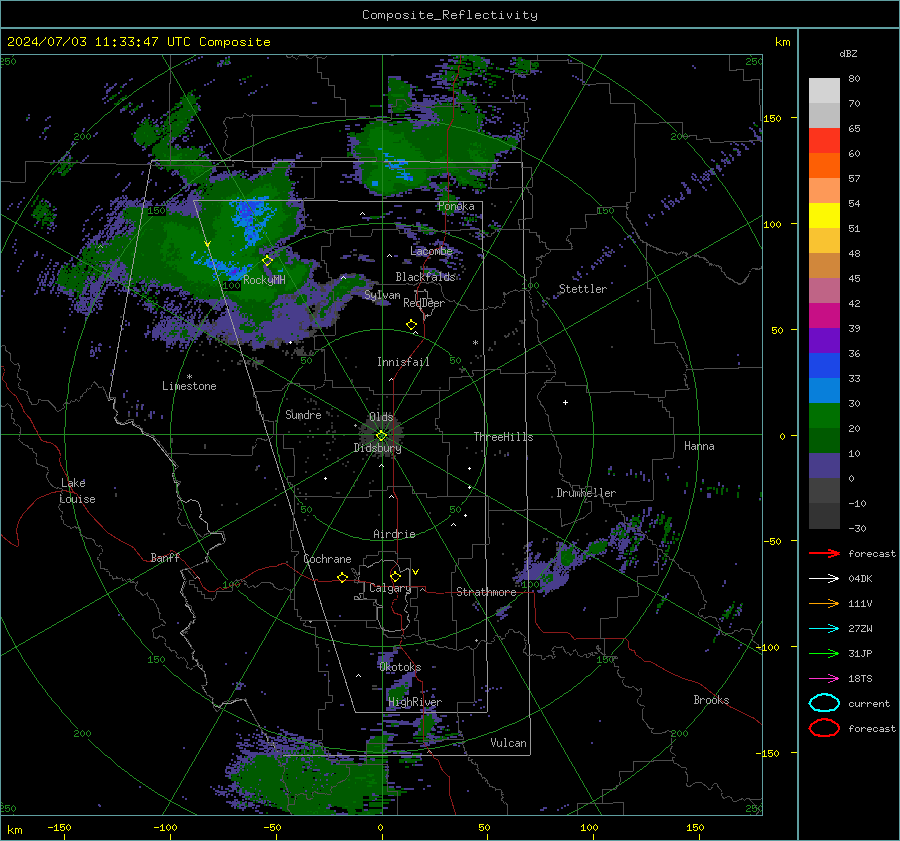Click the Limestone label
Screen dimensions: 900x841
tap(189, 386)
